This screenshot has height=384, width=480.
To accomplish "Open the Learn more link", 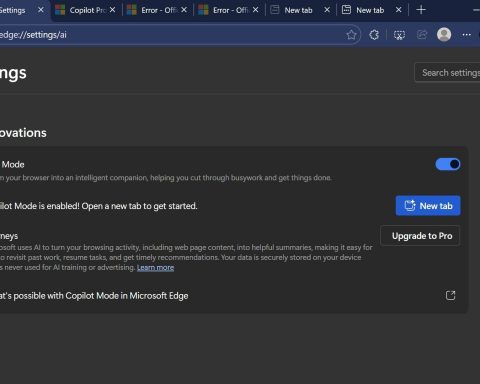I will tap(155, 268).
